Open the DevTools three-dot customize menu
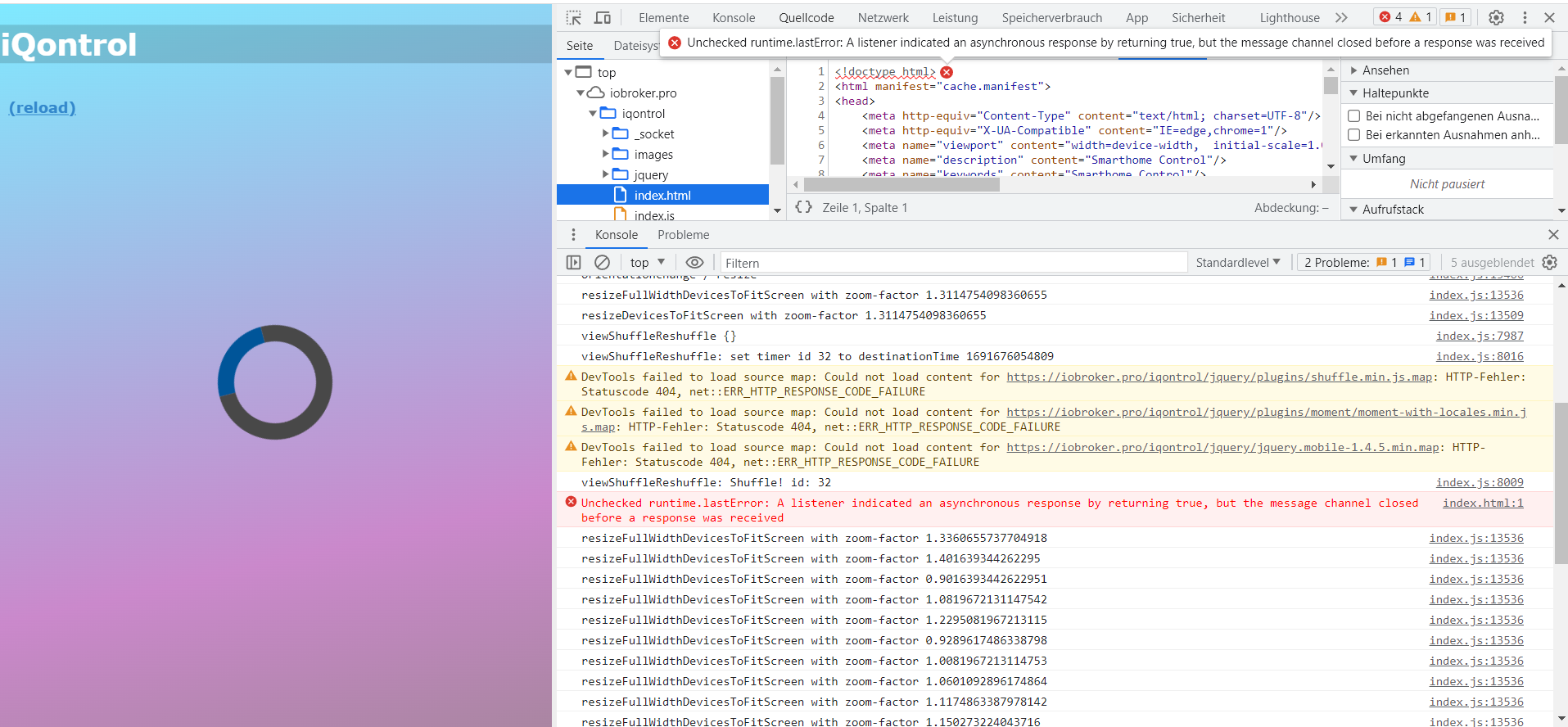The image size is (1568, 727). pos(1525,17)
